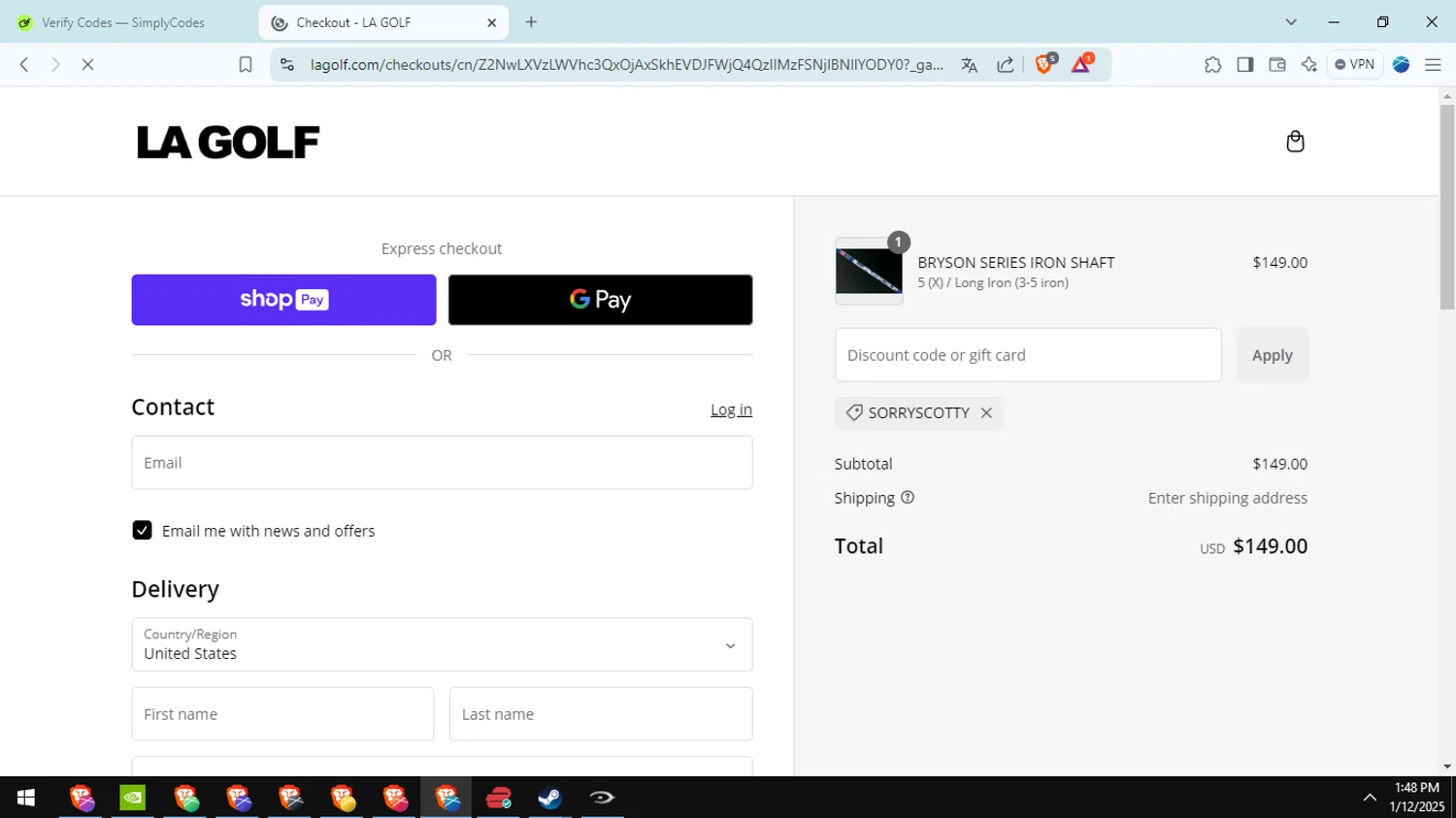Open Brave Shields lion icon
This screenshot has width=1456, height=818.
click(1044, 64)
